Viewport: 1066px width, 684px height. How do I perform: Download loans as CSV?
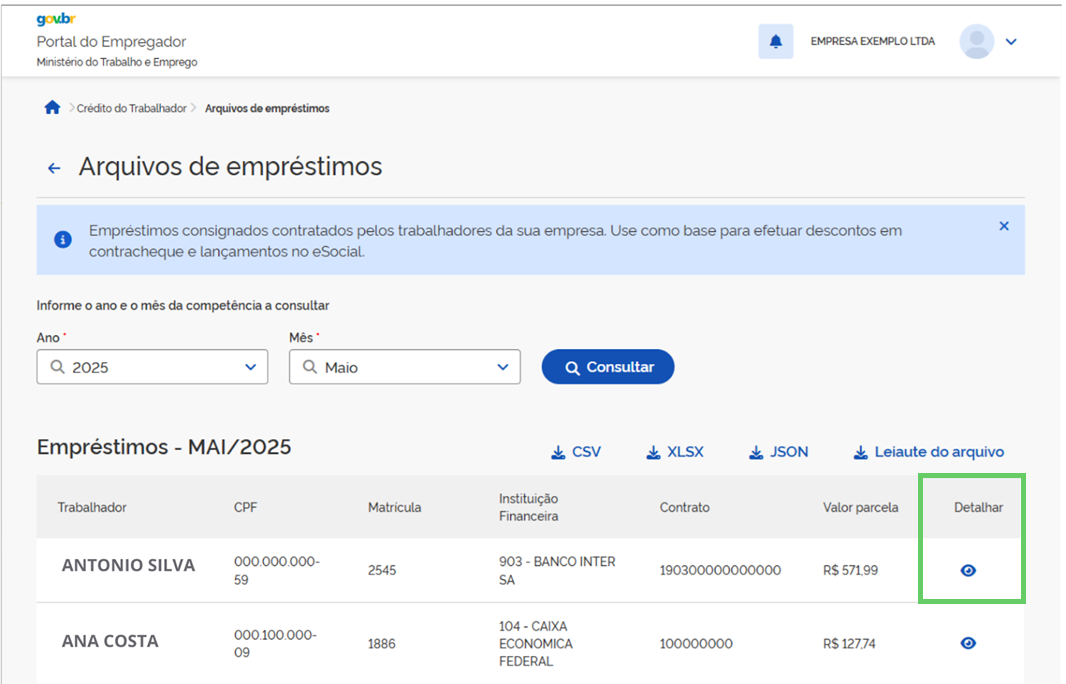[576, 452]
